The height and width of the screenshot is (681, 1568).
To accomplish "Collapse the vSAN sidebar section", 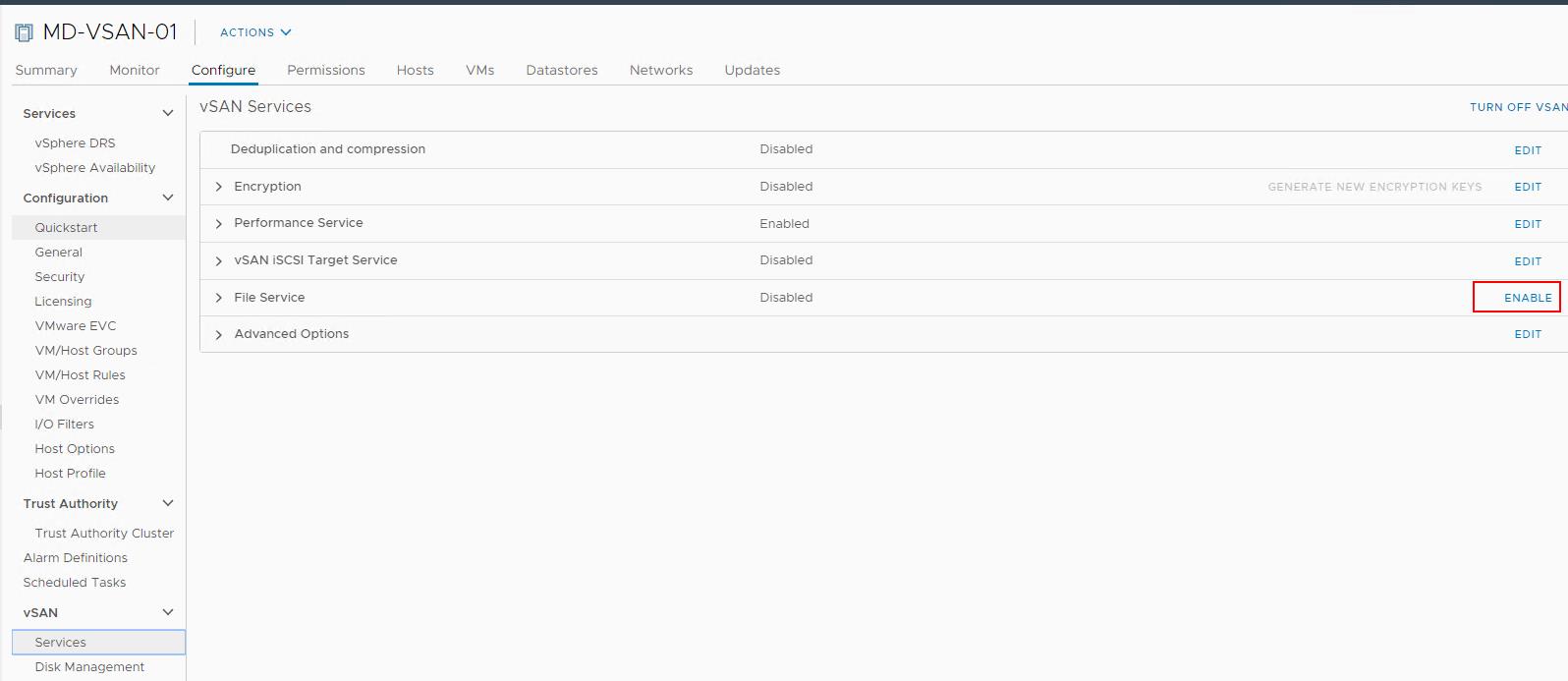I will [x=168, y=612].
